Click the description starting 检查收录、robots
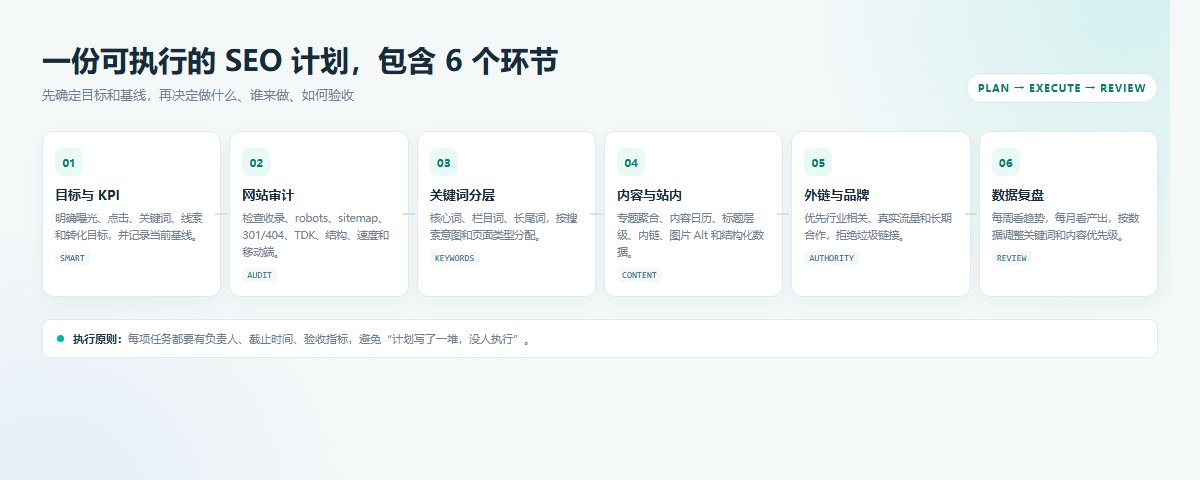The image size is (1200, 480). [316, 235]
